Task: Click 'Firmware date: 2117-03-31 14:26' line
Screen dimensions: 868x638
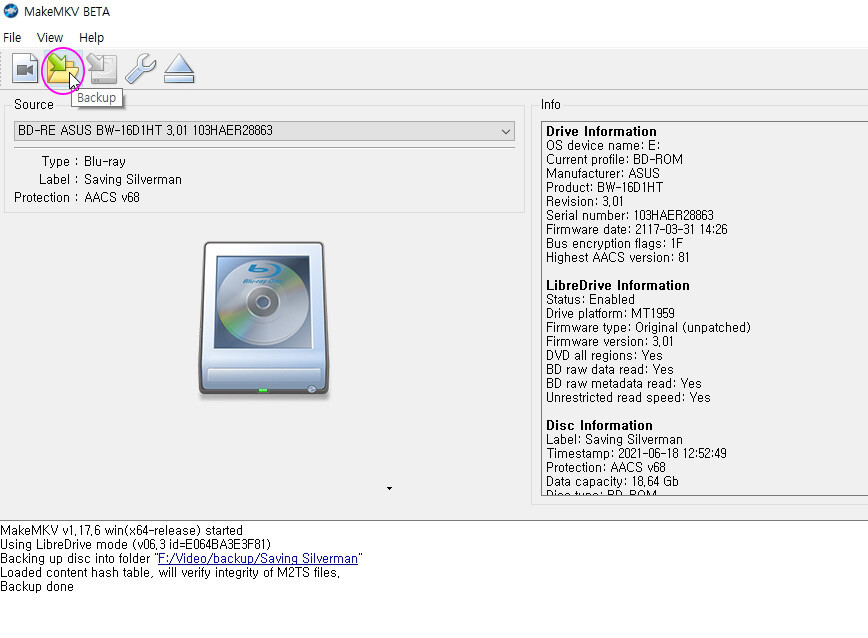Action: [637, 230]
